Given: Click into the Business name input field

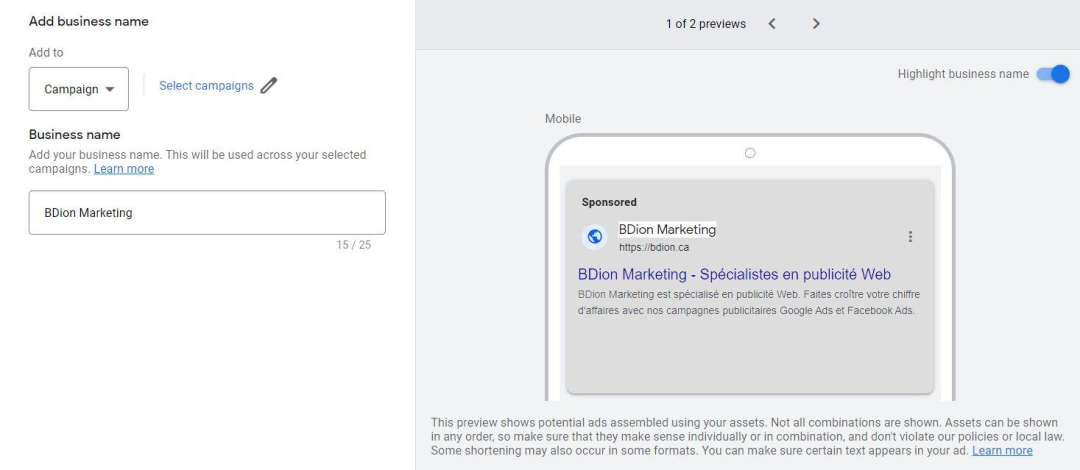Looking at the screenshot, I should coord(207,213).
